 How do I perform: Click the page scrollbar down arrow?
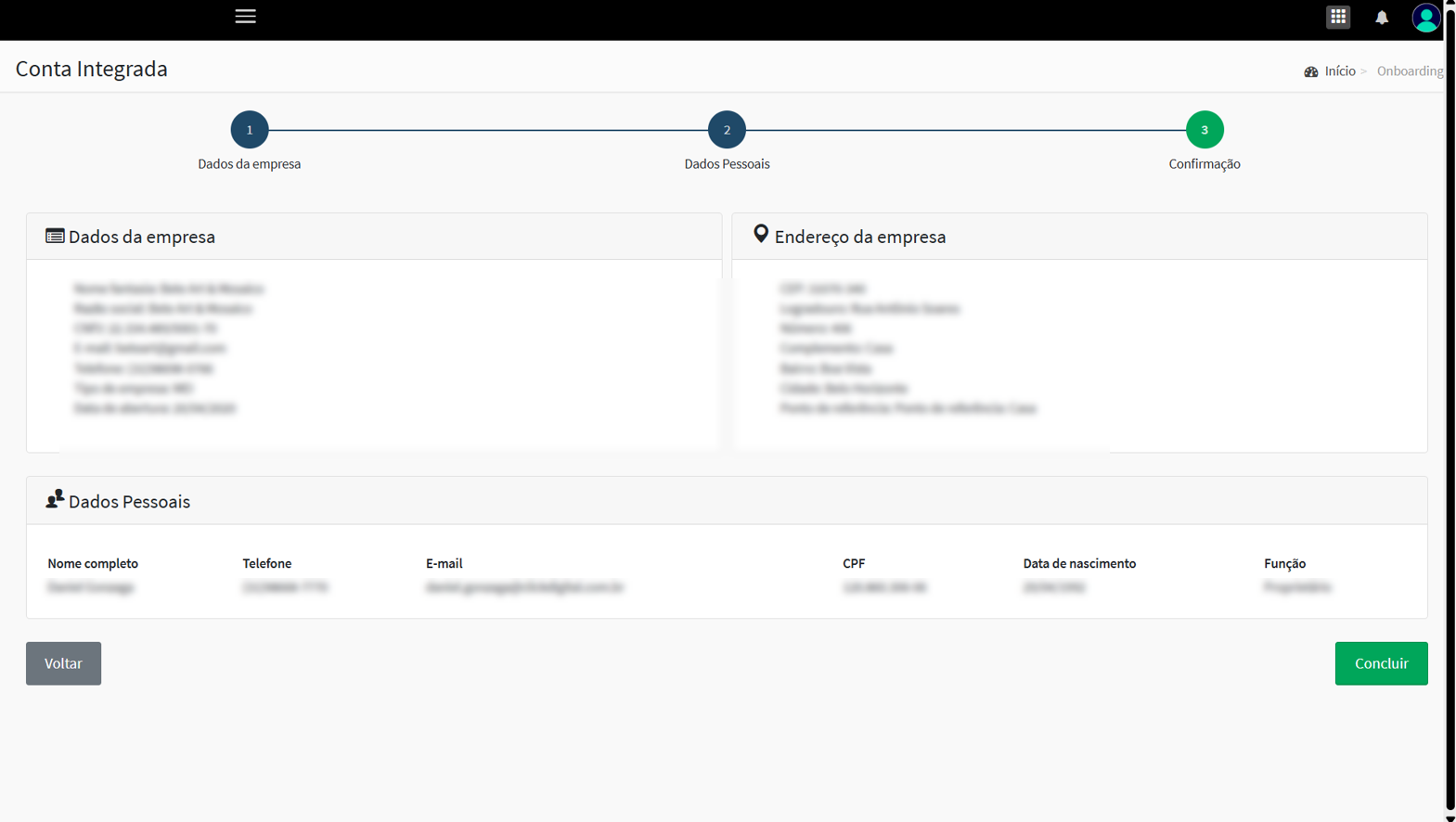[1450, 816]
